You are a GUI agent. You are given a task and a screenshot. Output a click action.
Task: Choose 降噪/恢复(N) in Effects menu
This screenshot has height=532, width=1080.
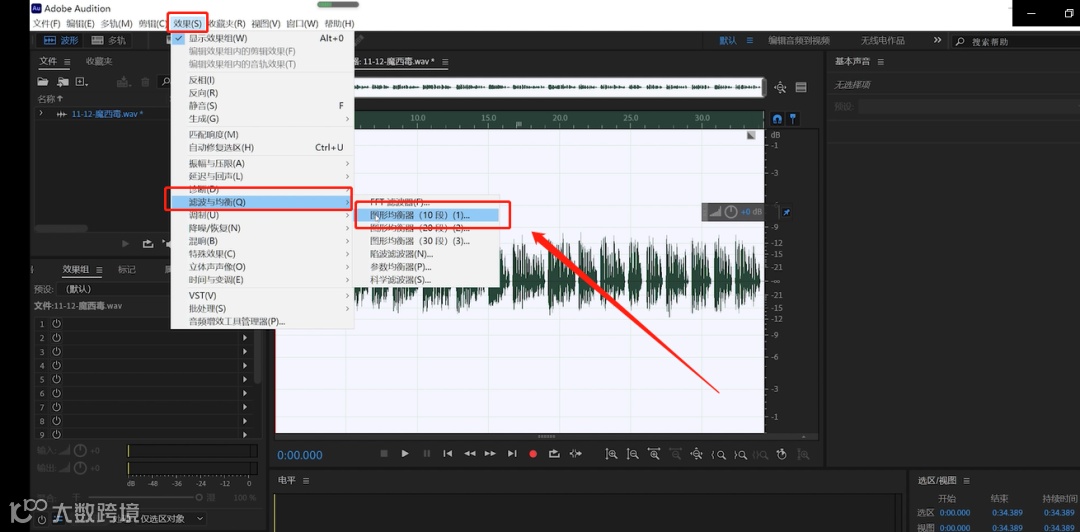(x=262, y=228)
